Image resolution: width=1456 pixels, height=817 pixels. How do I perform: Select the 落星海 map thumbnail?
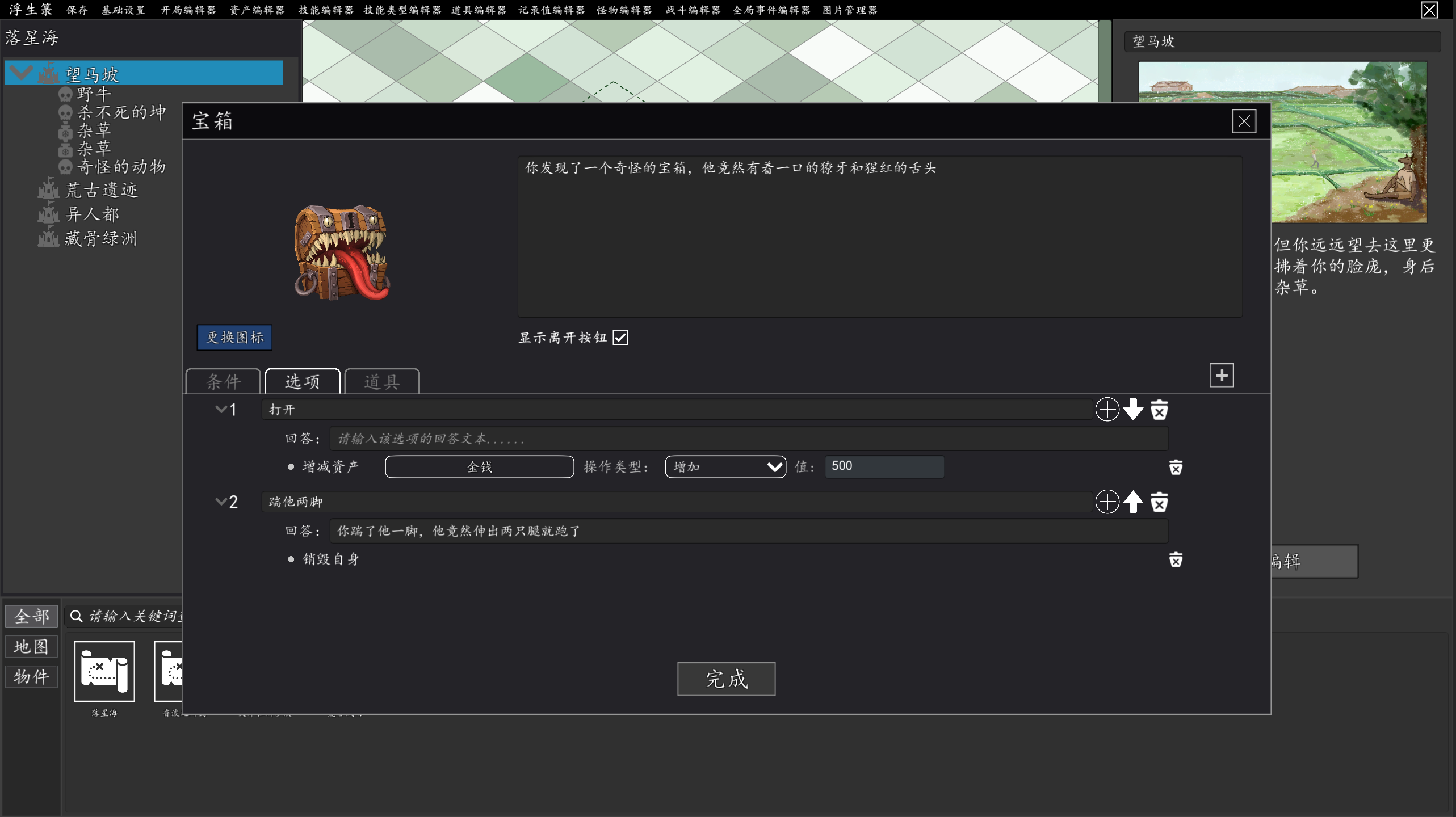coord(104,671)
